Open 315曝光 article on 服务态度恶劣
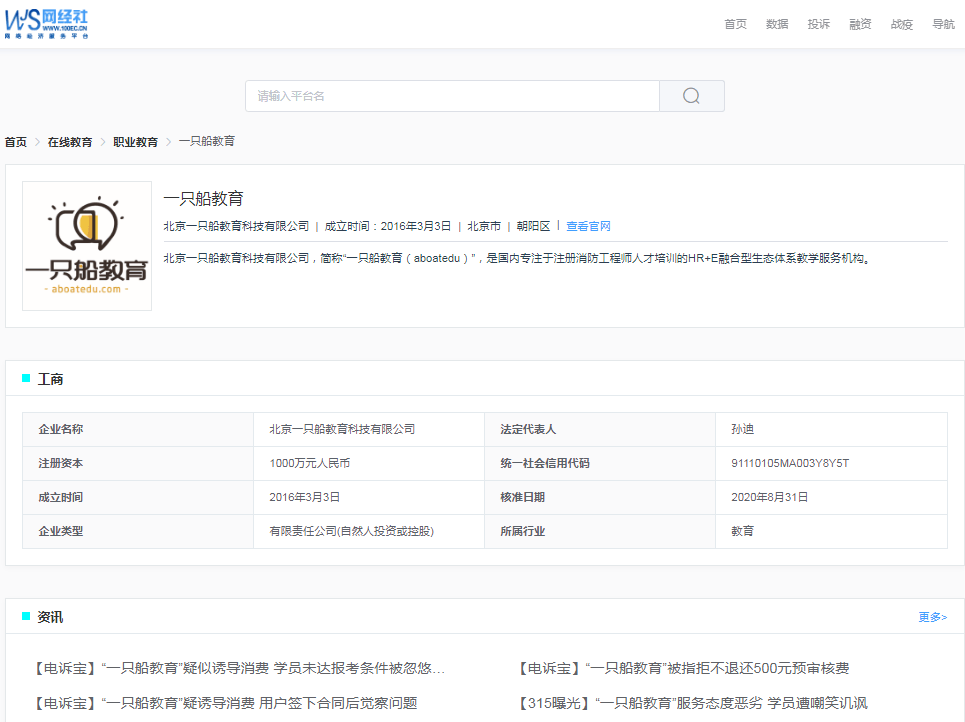Viewport: 965px width, 722px height. click(693, 703)
